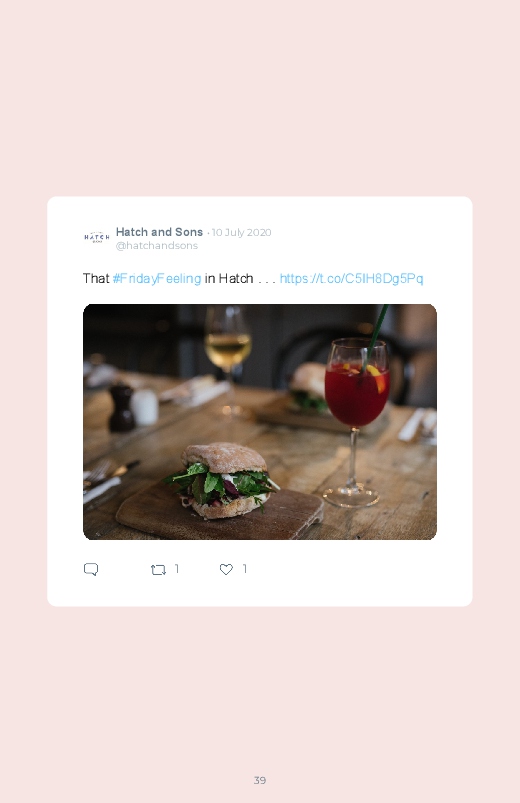
Task: Open the Hatch and Sons profile name
Action: (x=159, y=232)
